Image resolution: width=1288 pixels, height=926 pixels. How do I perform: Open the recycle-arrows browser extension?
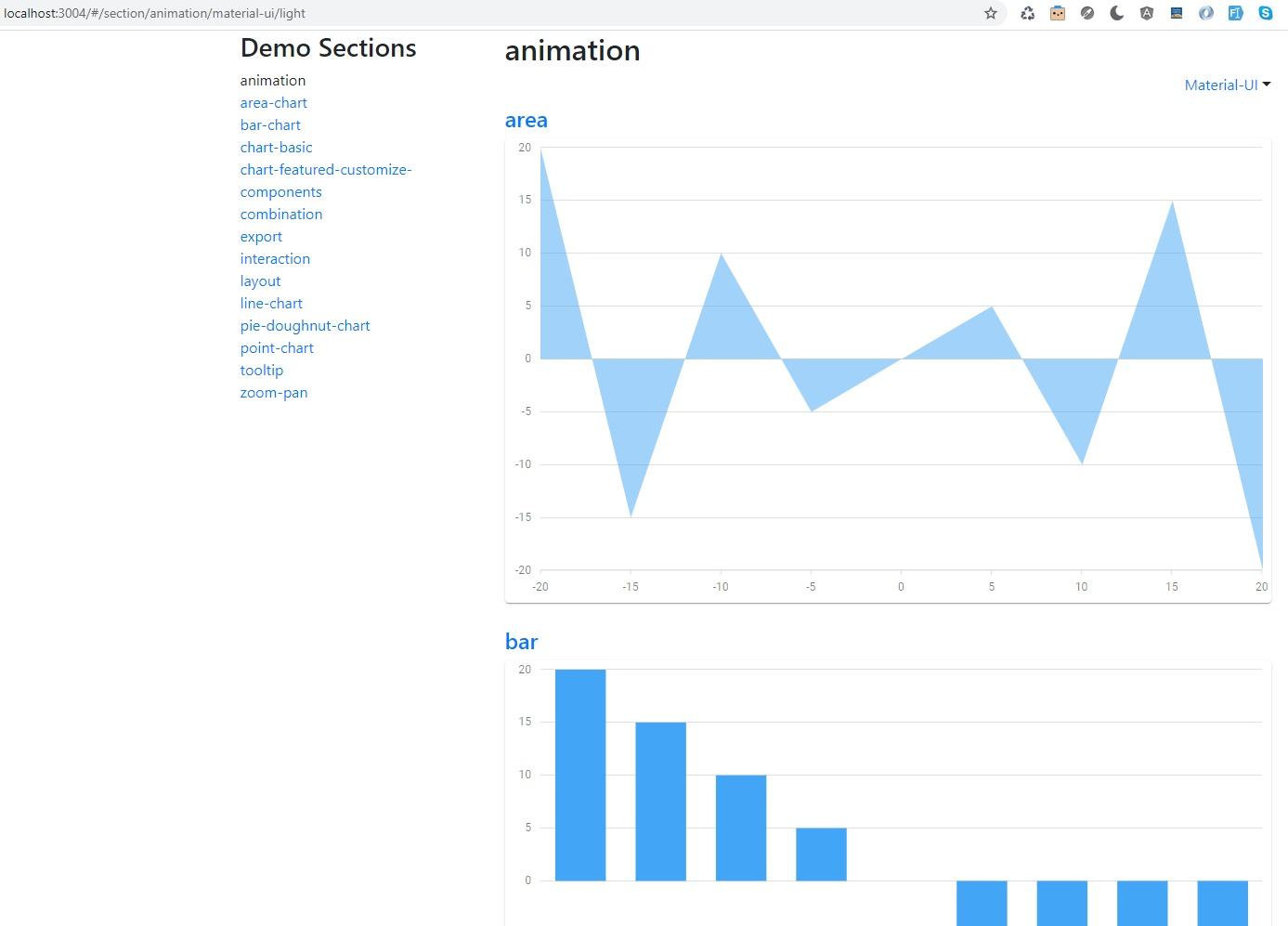point(1027,13)
